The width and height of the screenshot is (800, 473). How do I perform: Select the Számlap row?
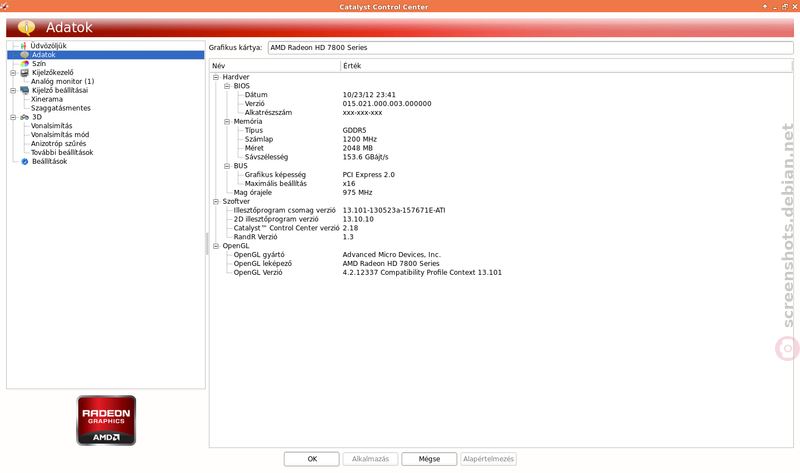501,139
